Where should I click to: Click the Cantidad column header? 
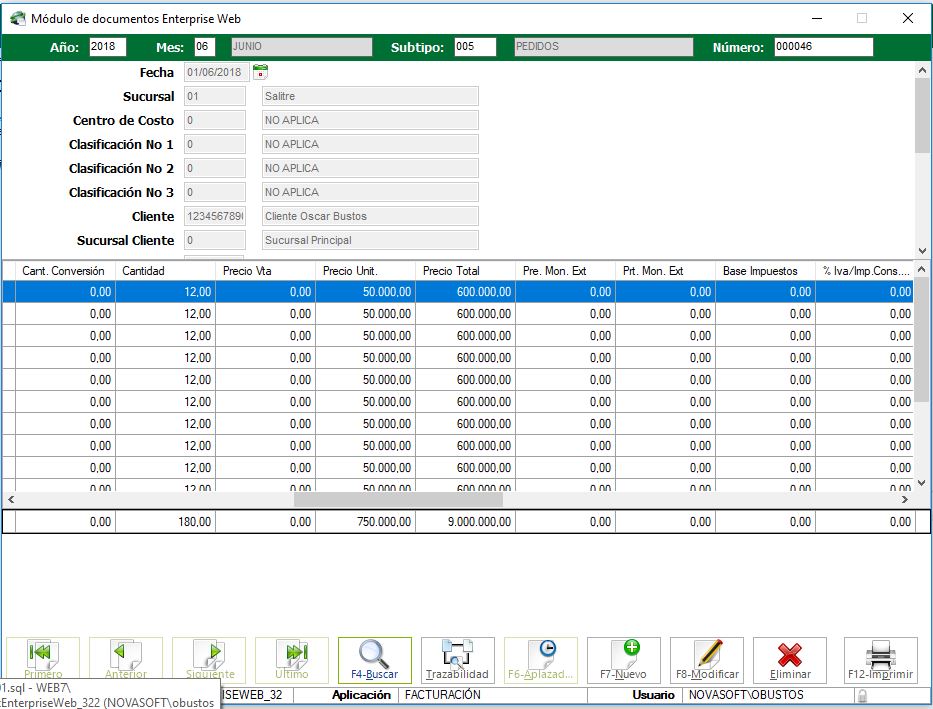pos(165,271)
